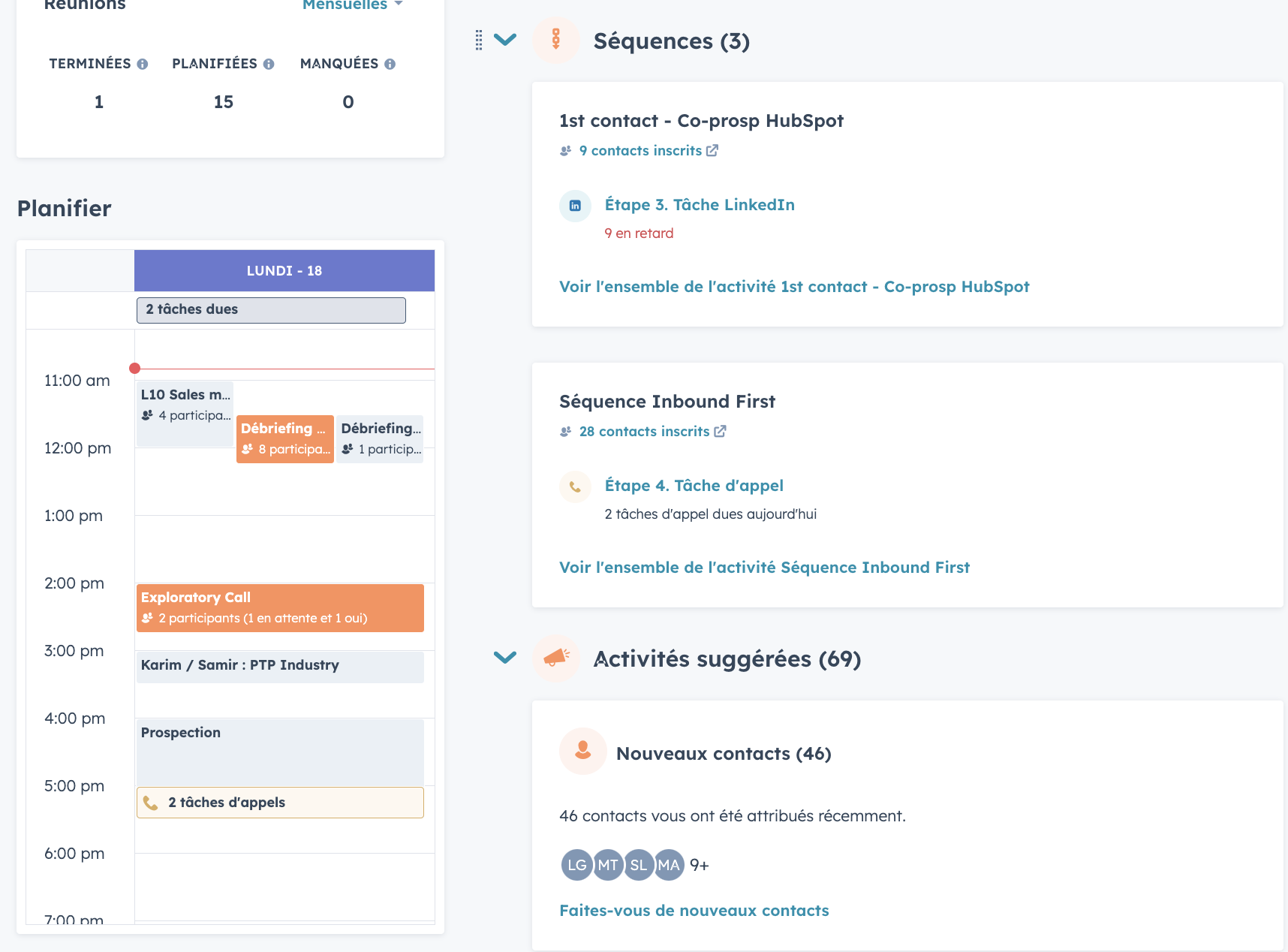Open 28 contacts inscrits link

tap(644, 432)
